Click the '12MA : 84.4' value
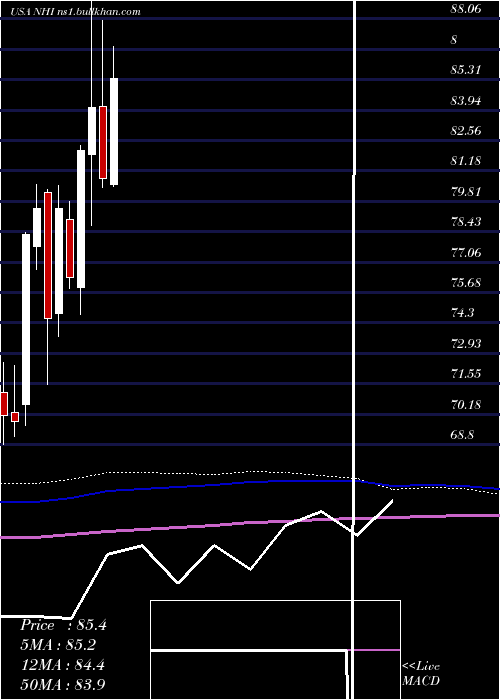500x700 pixels. coord(62,665)
